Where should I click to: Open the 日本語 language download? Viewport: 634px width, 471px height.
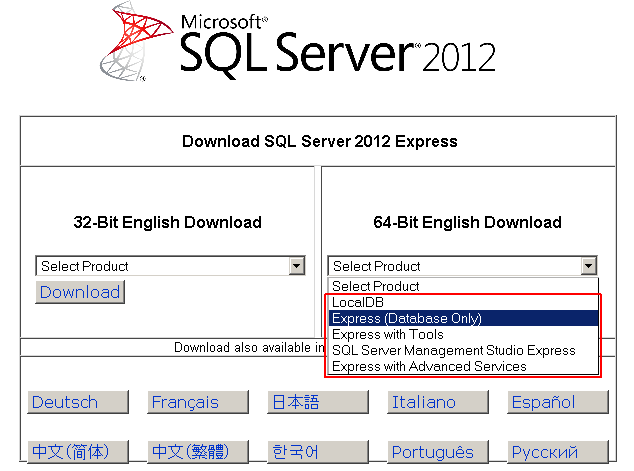(318, 402)
